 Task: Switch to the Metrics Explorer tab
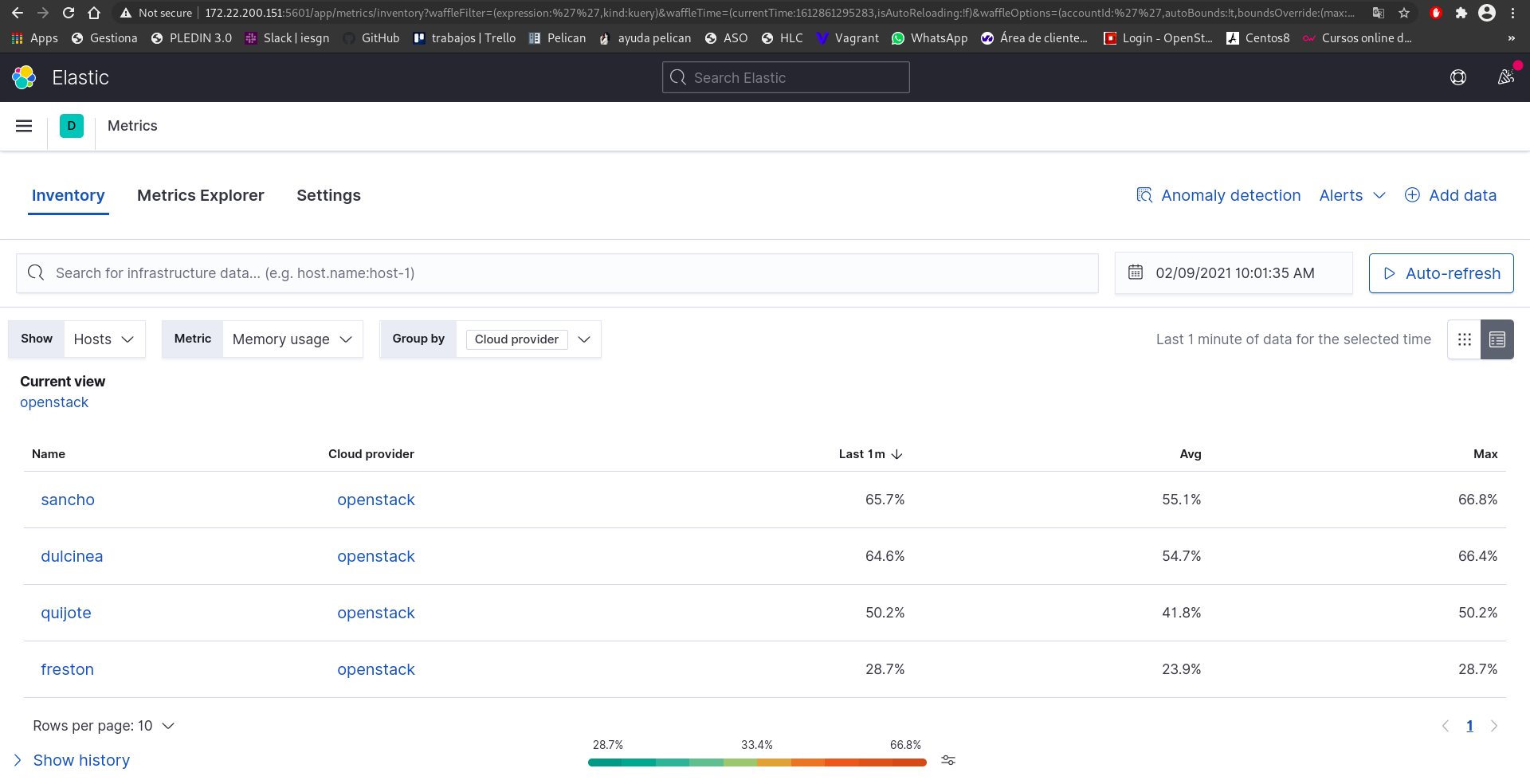pos(200,195)
